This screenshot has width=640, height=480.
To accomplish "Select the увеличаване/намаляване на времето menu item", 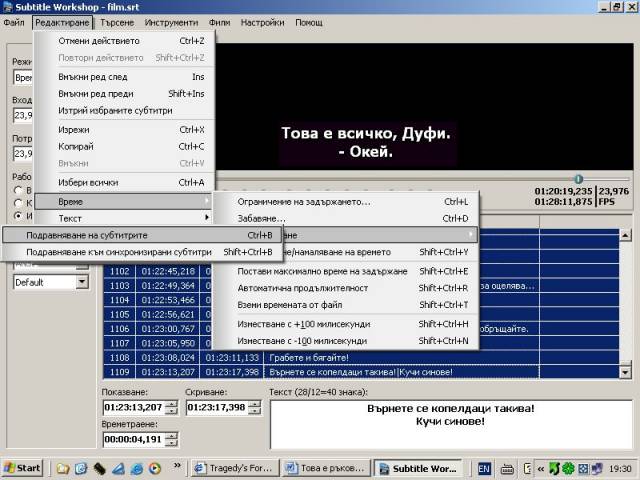I will coord(380,252).
